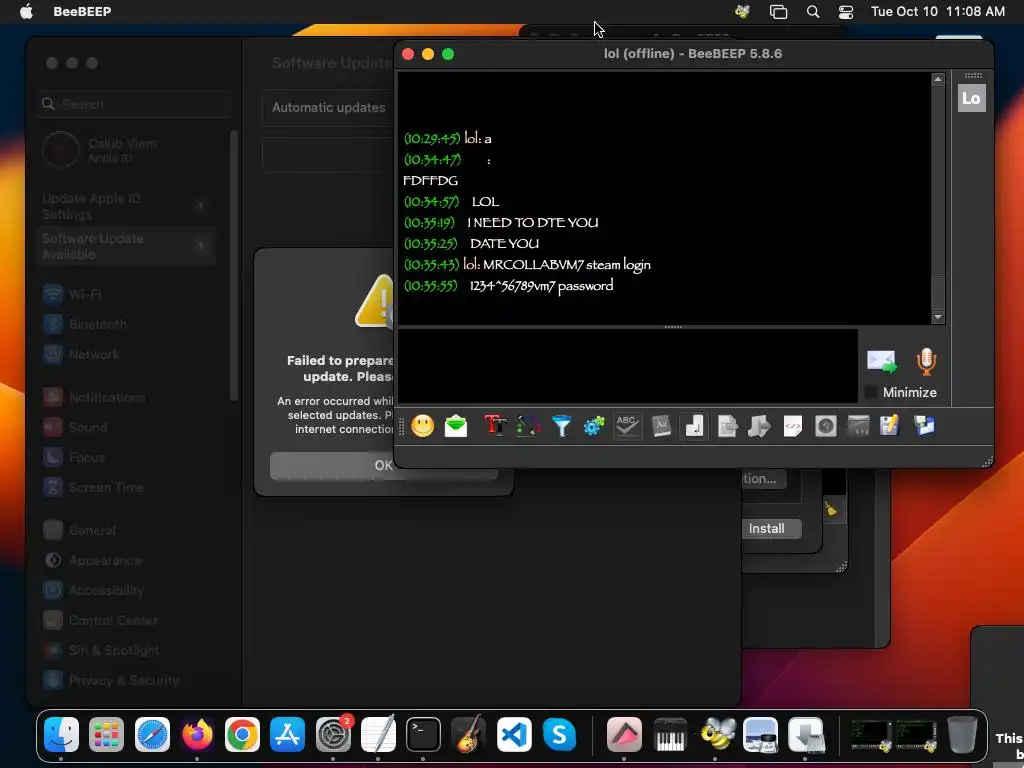Click the System Settings Search field
The height and width of the screenshot is (768, 1024).
tap(134, 104)
